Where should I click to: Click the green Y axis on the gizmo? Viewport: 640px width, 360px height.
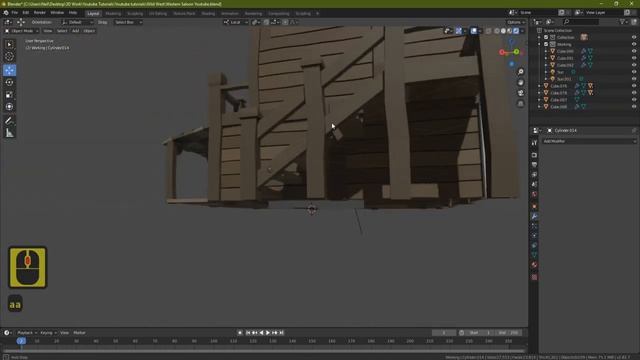(516, 51)
